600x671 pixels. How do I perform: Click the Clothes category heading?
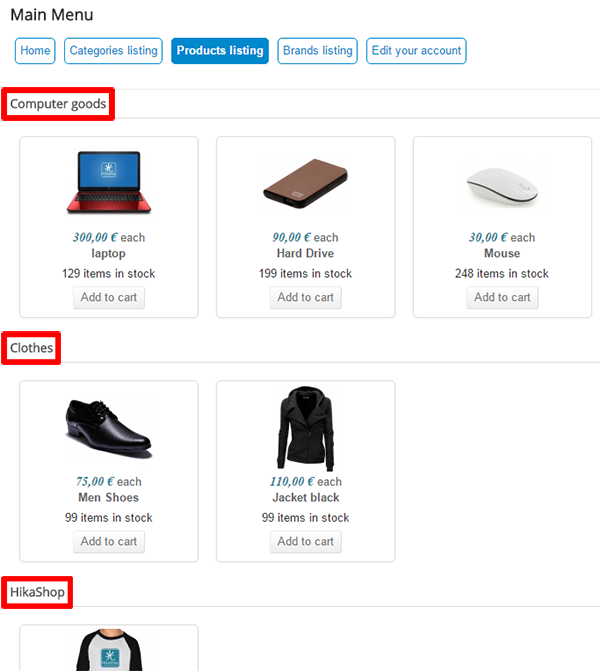coord(32,348)
